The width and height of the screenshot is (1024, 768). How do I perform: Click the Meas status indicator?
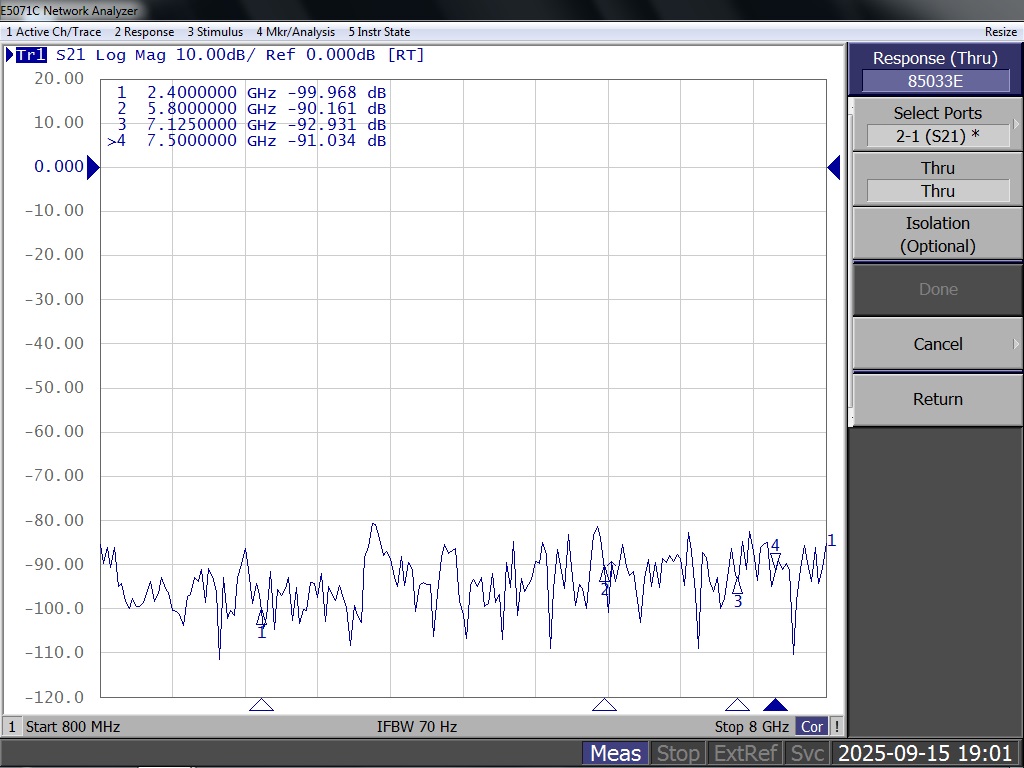click(615, 754)
